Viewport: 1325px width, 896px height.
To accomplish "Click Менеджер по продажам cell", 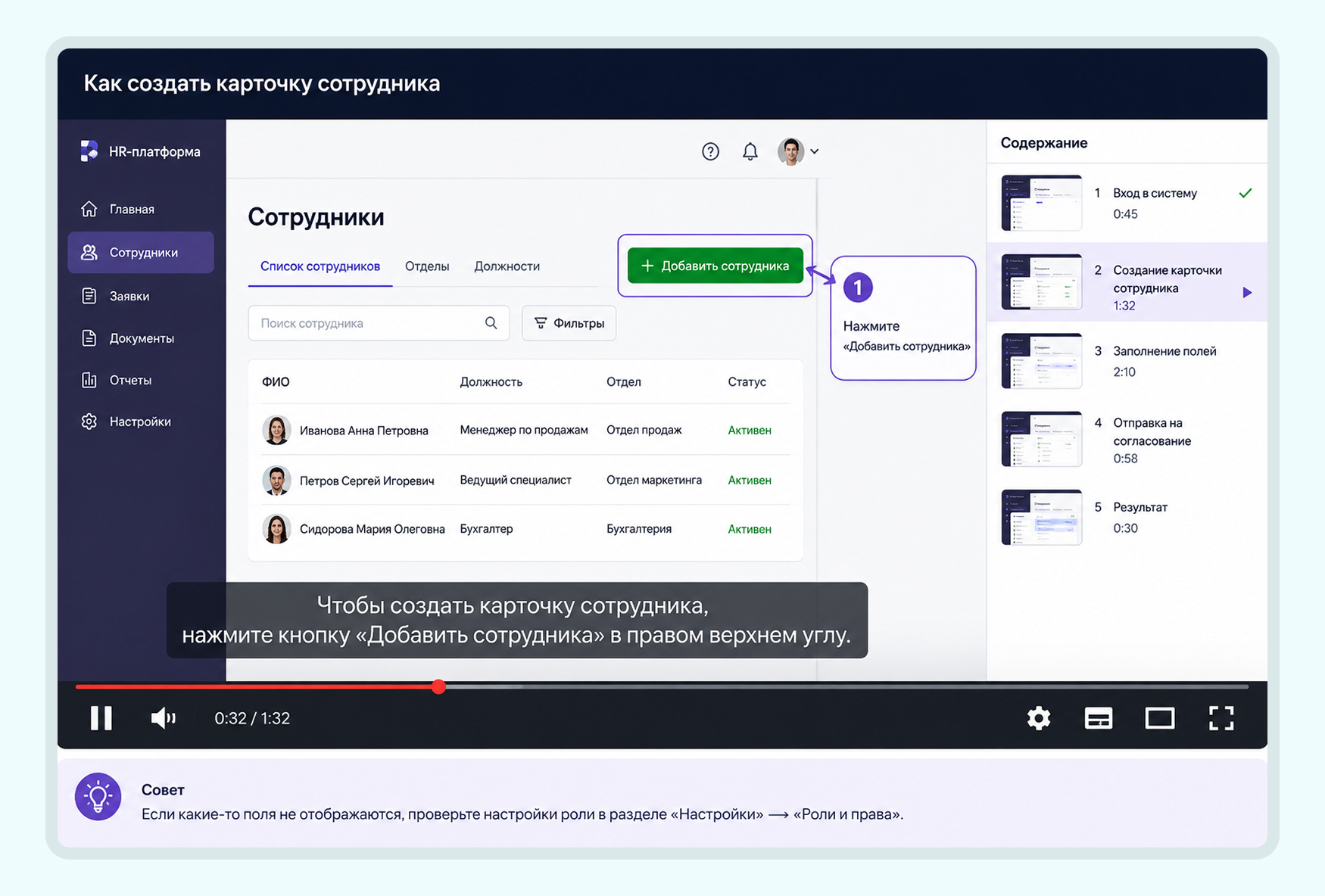I will pos(523,430).
